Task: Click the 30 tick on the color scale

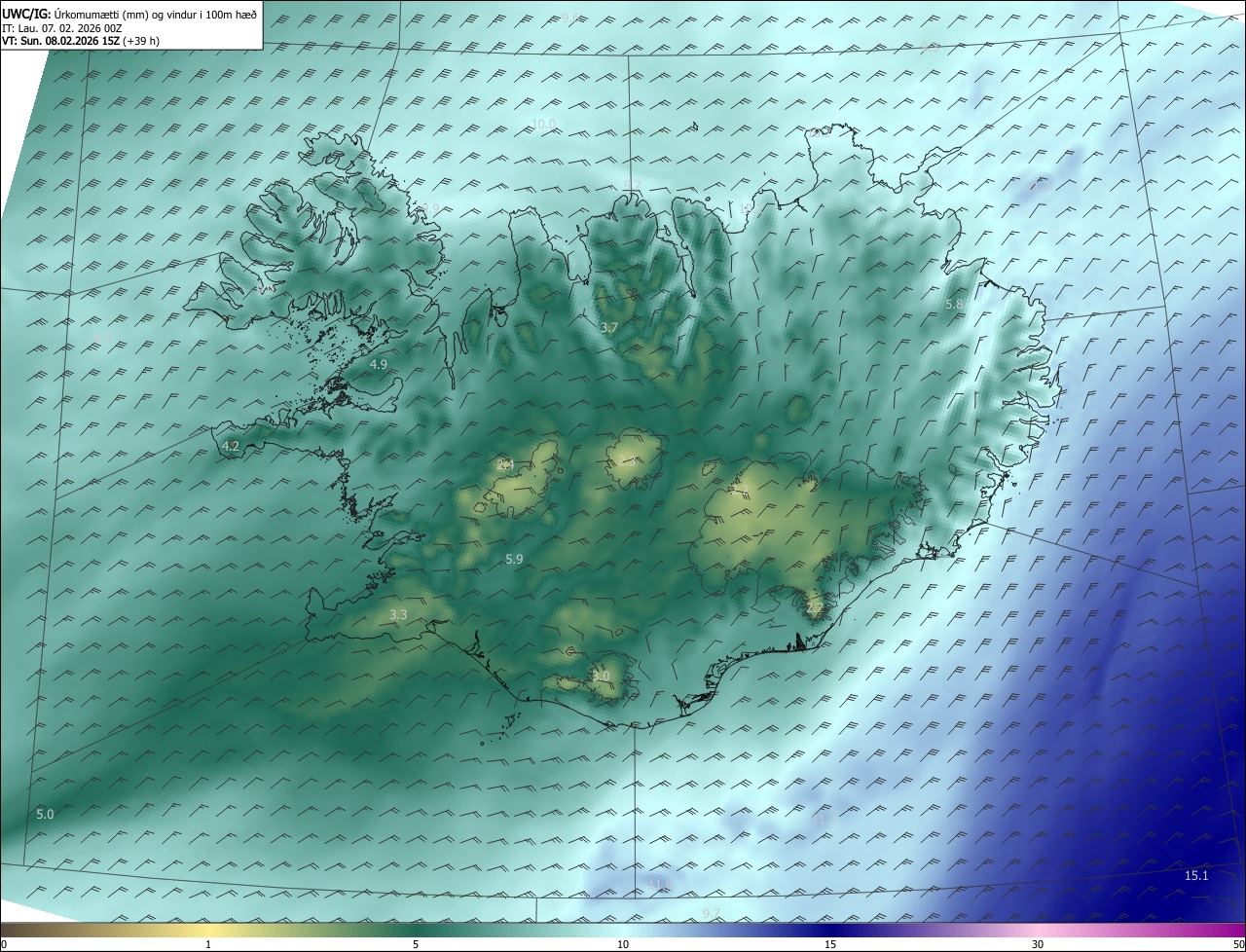Action: [x=1038, y=944]
